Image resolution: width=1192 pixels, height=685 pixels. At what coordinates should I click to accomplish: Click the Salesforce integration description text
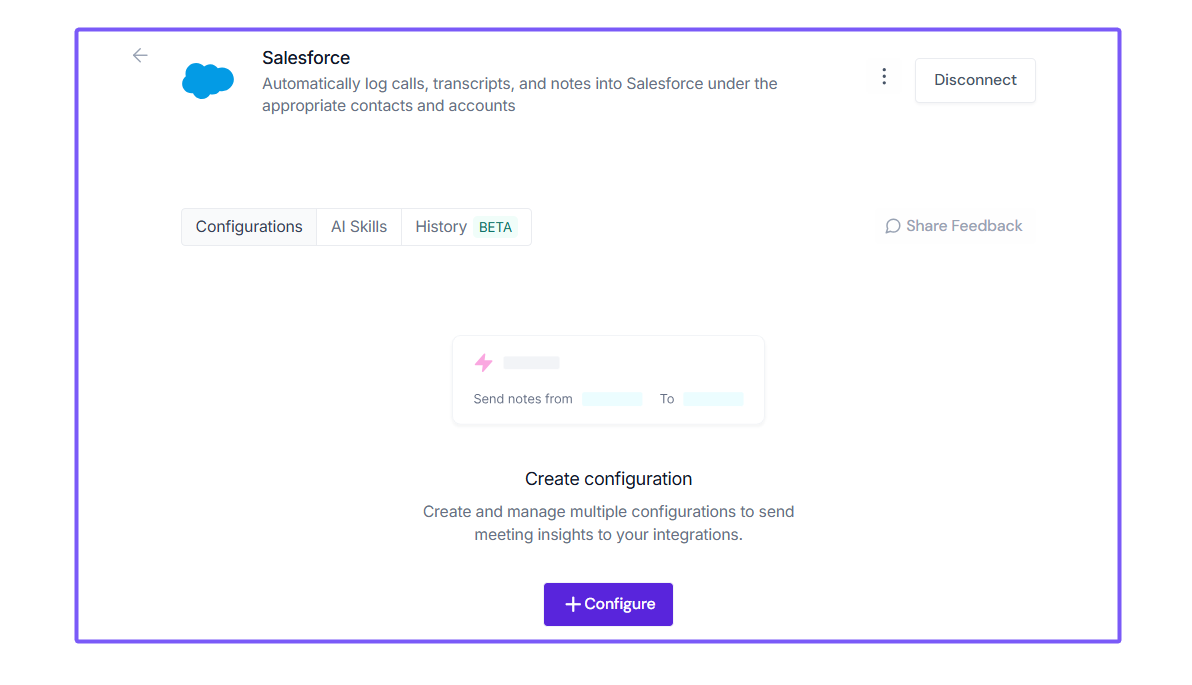pos(519,95)
